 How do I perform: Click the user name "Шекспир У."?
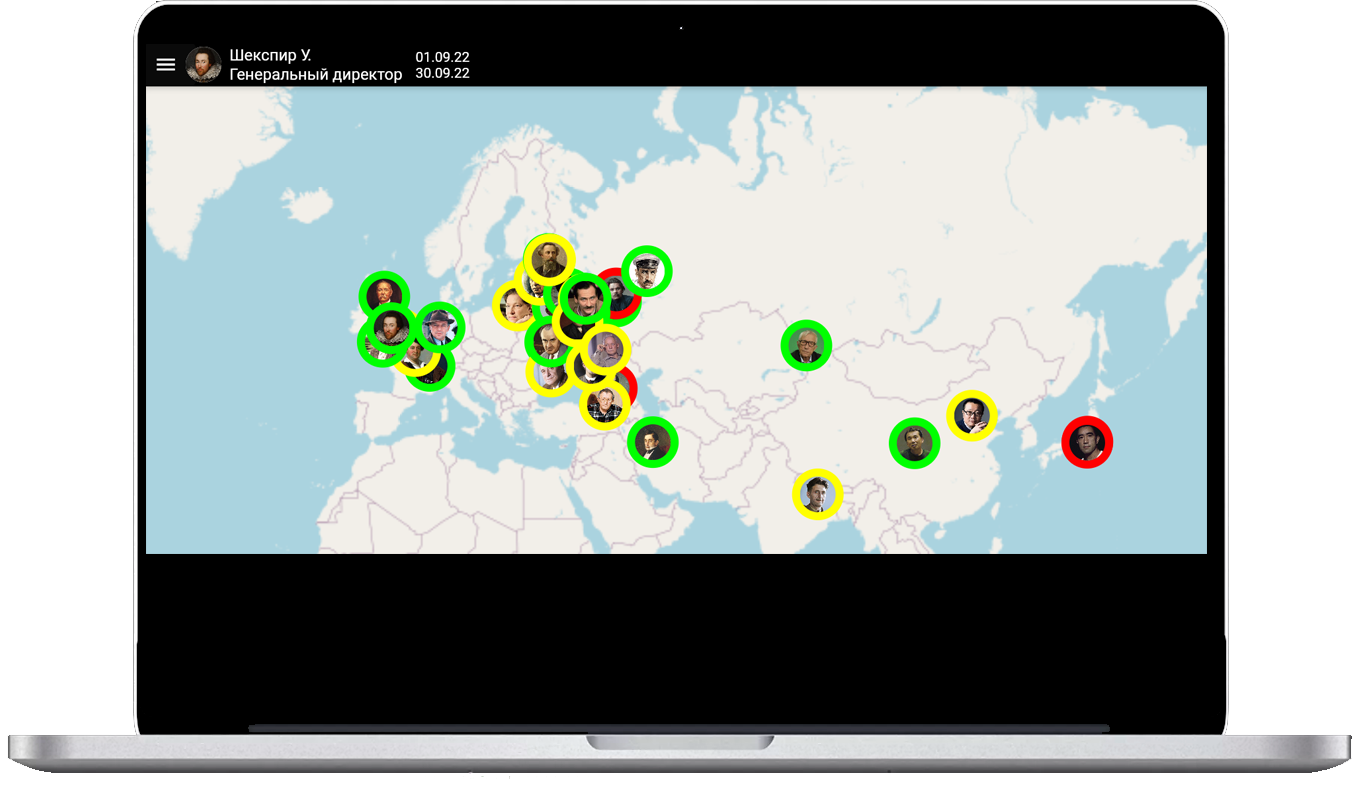[270, 56]
